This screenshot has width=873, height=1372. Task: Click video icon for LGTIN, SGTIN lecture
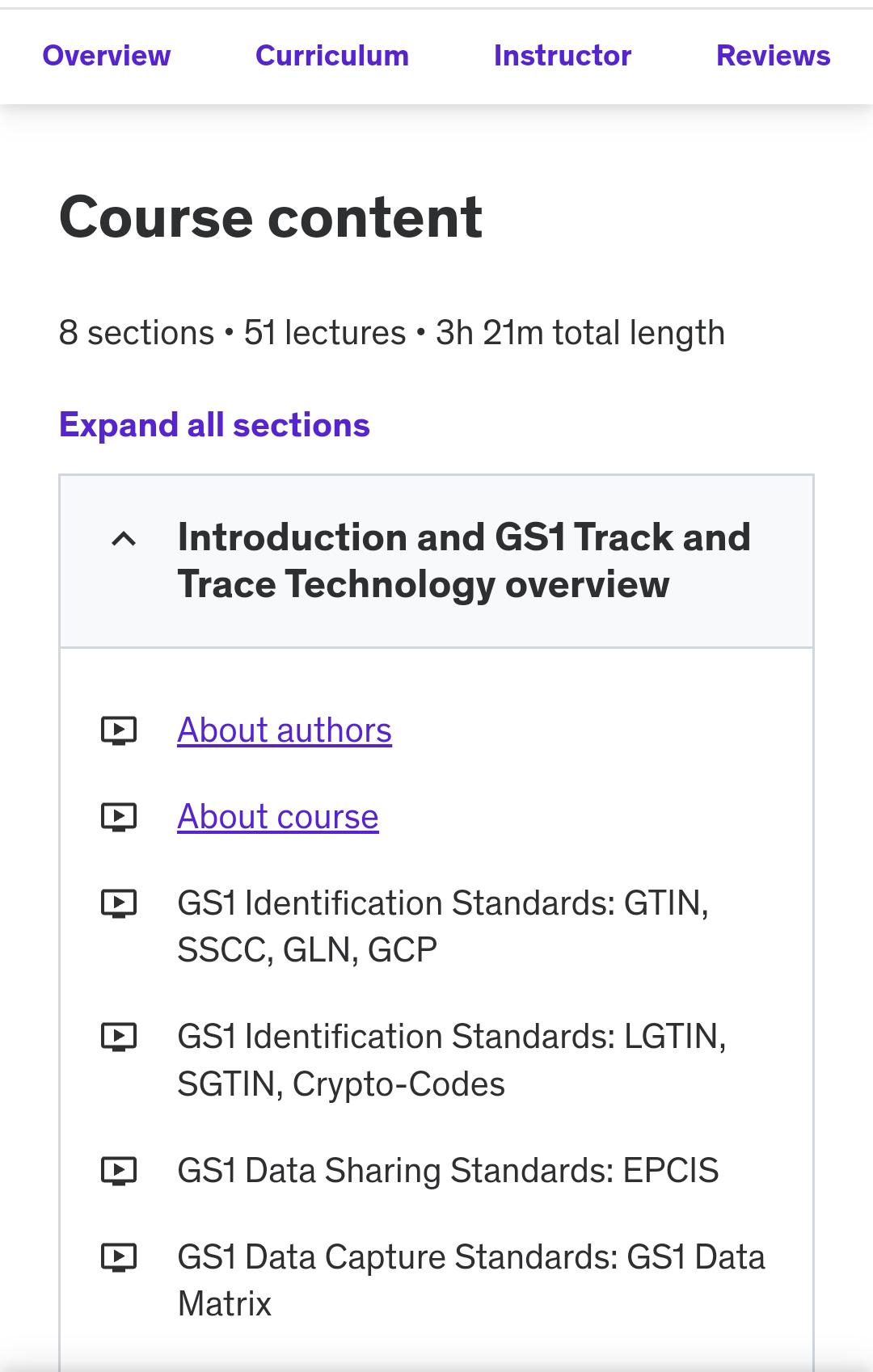pos(119,1037)
